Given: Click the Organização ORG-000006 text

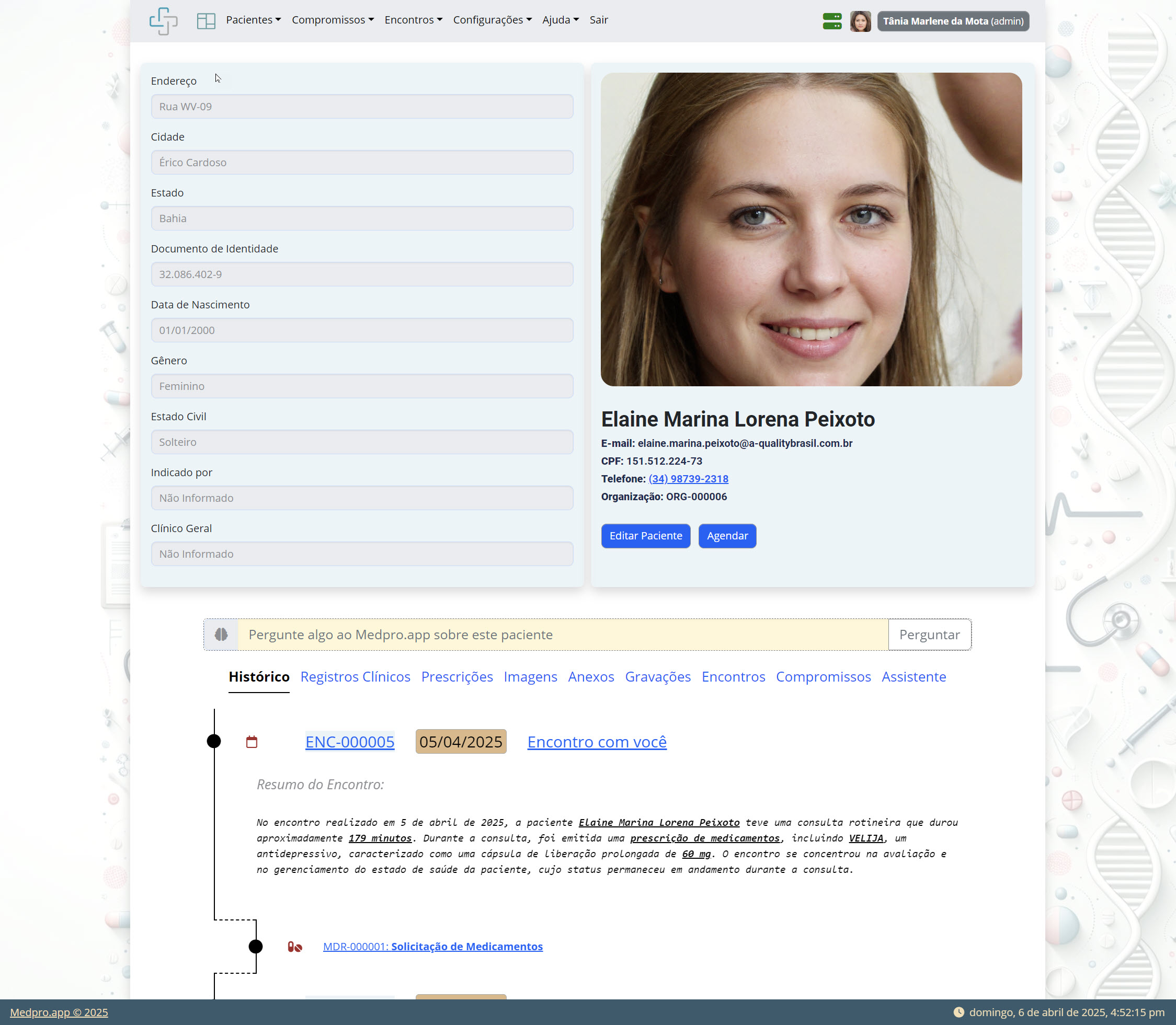Looking at the screenshot, I should tap(664, 497).
